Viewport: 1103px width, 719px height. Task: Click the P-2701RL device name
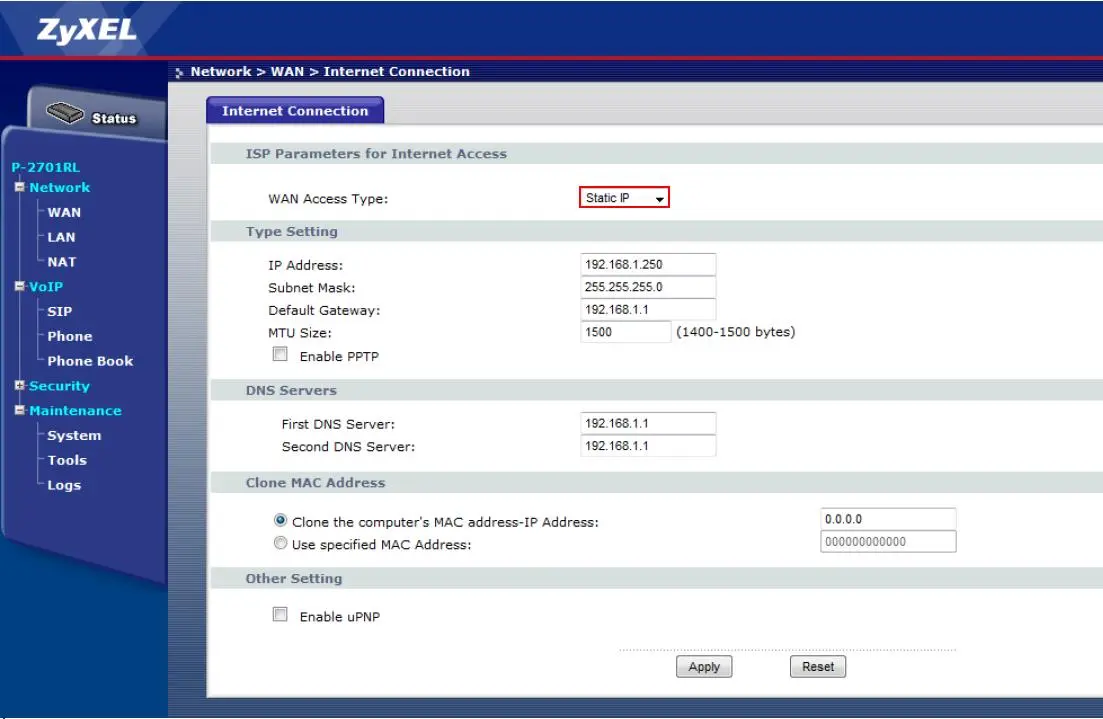46,167
